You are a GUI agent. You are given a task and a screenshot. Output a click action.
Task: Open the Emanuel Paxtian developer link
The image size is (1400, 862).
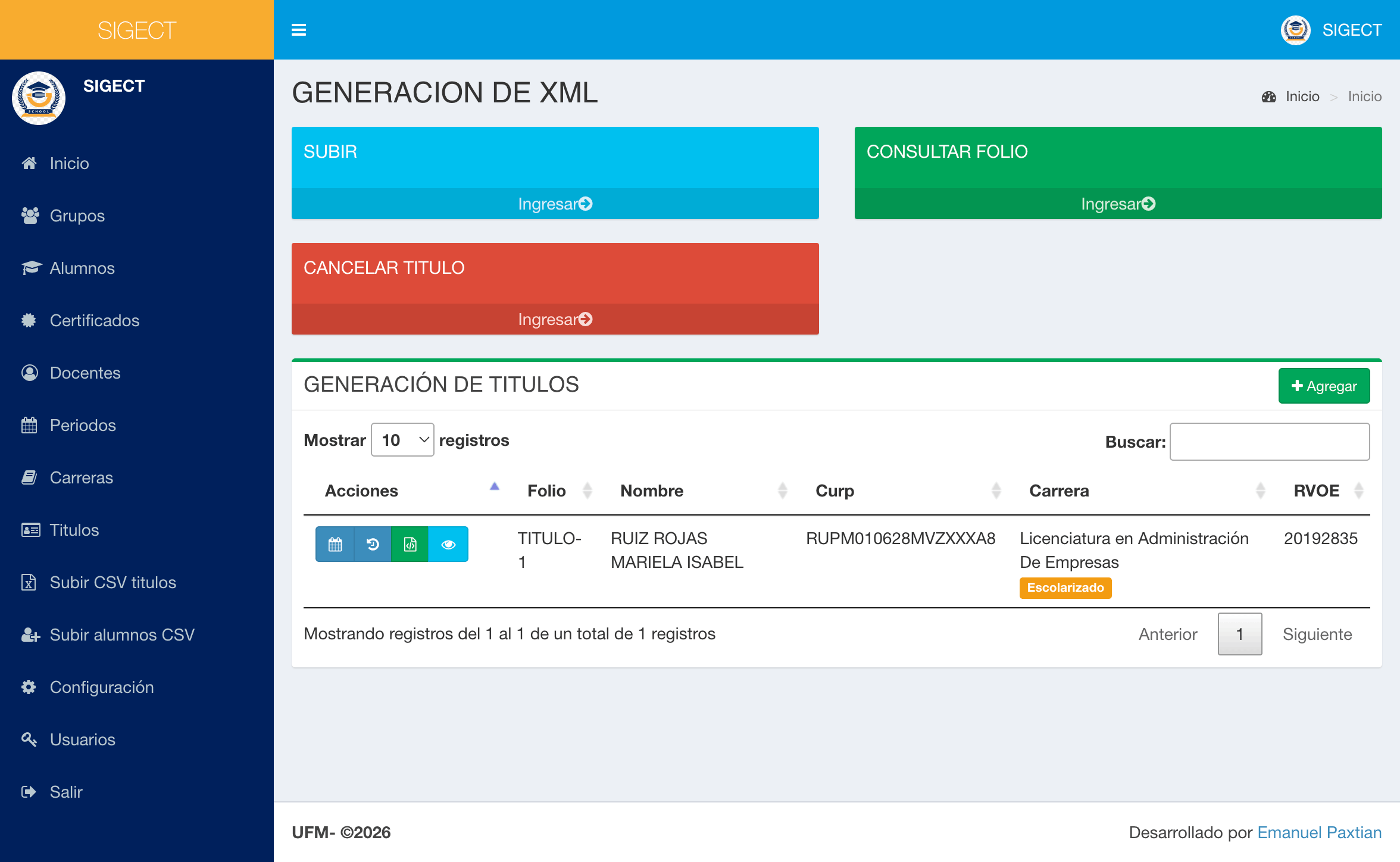[x=1319, y=832]
